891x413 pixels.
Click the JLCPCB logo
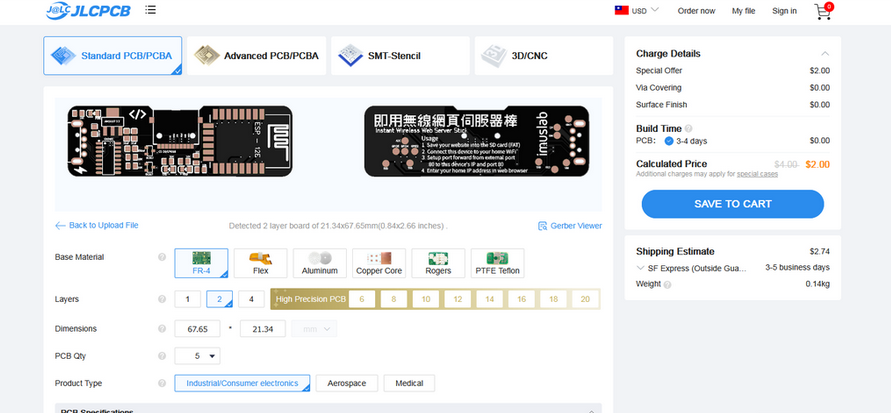click(x=88, y=10)
